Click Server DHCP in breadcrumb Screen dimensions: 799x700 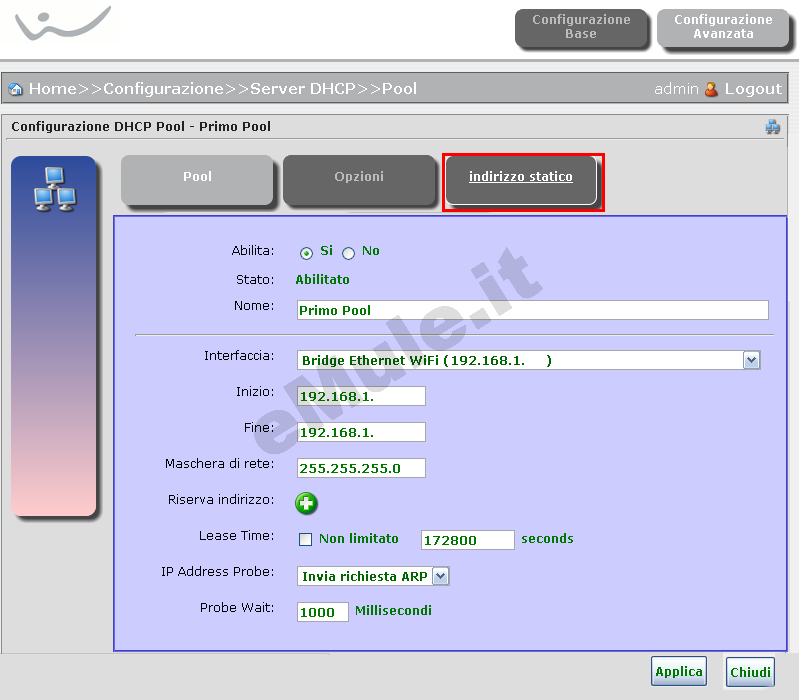pyautogui.click(x=303, y=89)
